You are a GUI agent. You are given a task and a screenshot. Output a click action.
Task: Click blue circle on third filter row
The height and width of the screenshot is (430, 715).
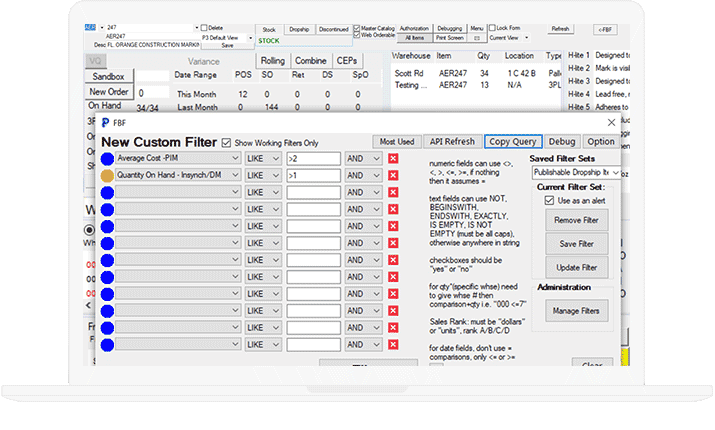[x=106, y=192]
